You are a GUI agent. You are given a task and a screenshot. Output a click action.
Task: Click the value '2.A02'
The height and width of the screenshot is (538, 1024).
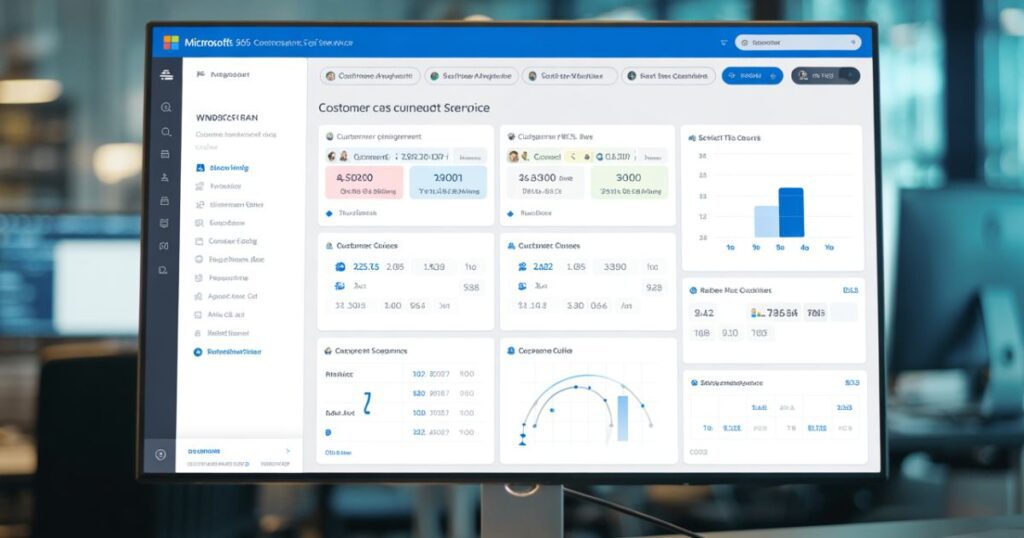click(x=543, y=266)
